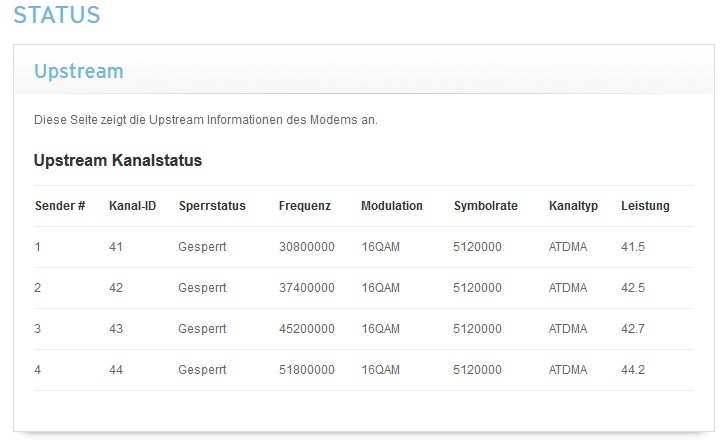The image size is (722, 448).
Task: Click the Upstream panel title
Action: click(x=78, y=71)
